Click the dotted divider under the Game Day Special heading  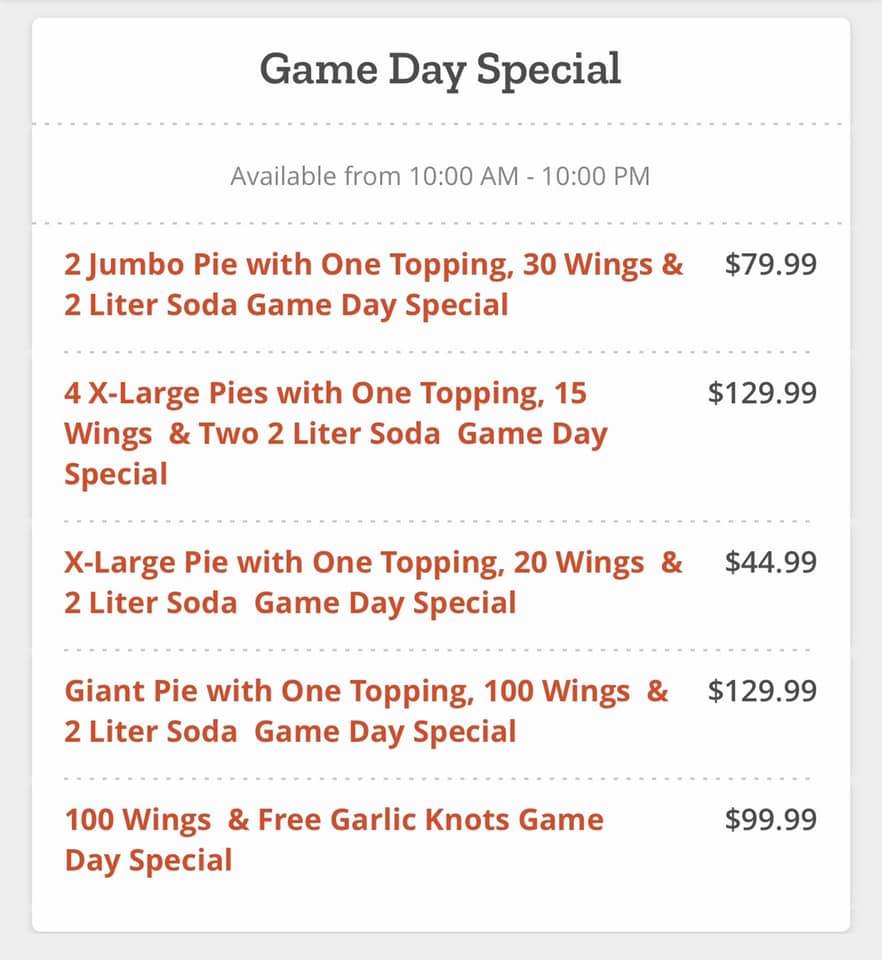coord(440,125)
